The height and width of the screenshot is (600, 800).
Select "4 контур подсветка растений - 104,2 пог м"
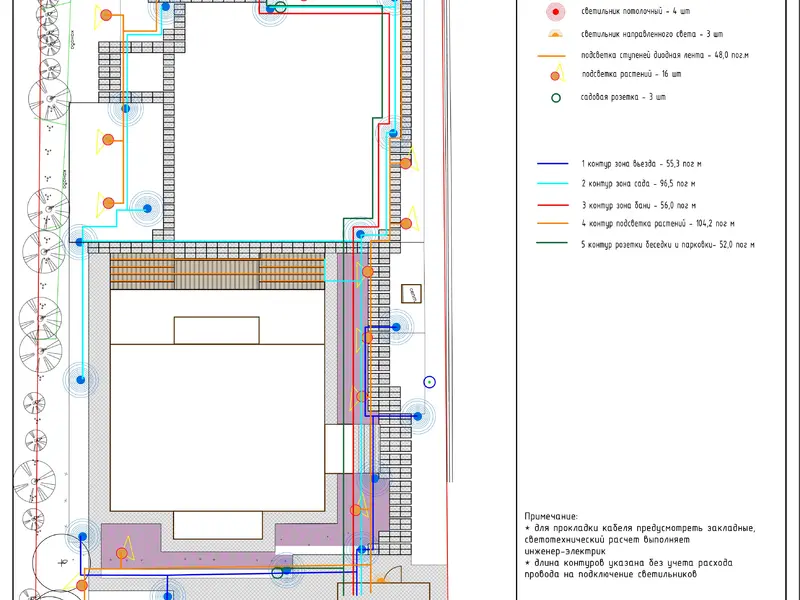[658, 223]
